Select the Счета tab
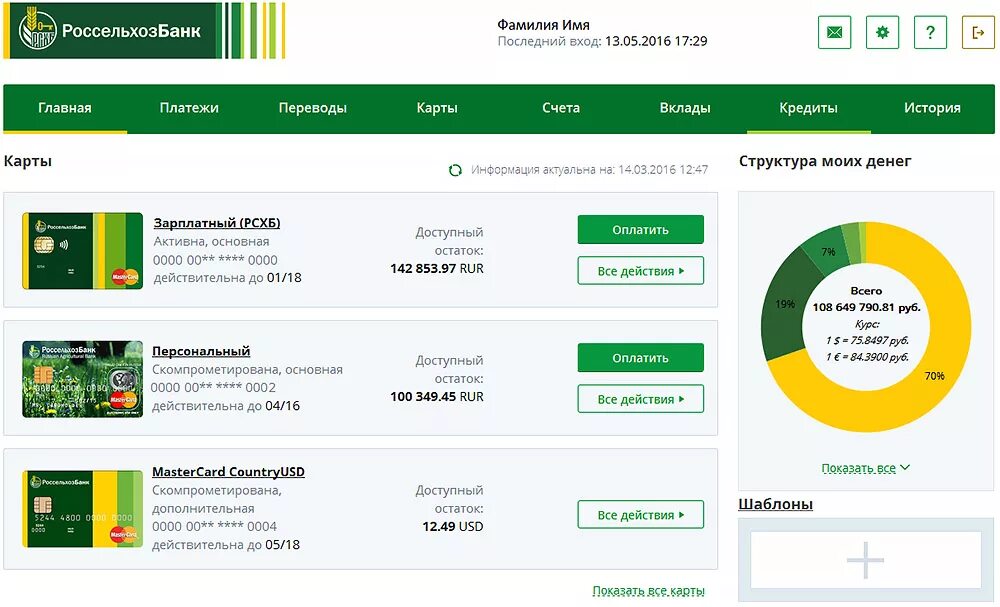1000x607 pixels. [x=561, y=108]
